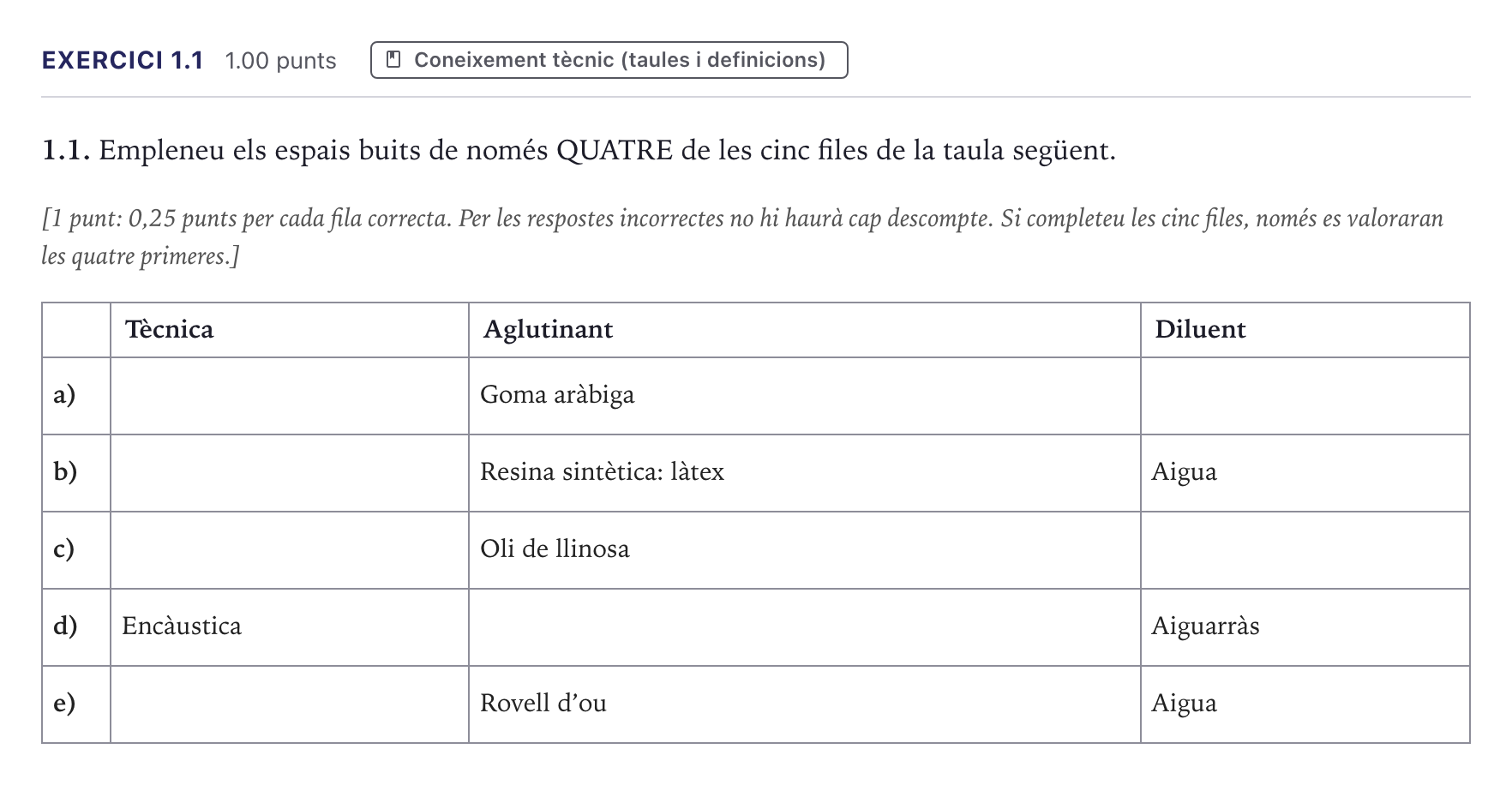1512x785 pixels.
Task: Click the empty Aglutinant cell in row d)
Action: [x=804, y=627]
